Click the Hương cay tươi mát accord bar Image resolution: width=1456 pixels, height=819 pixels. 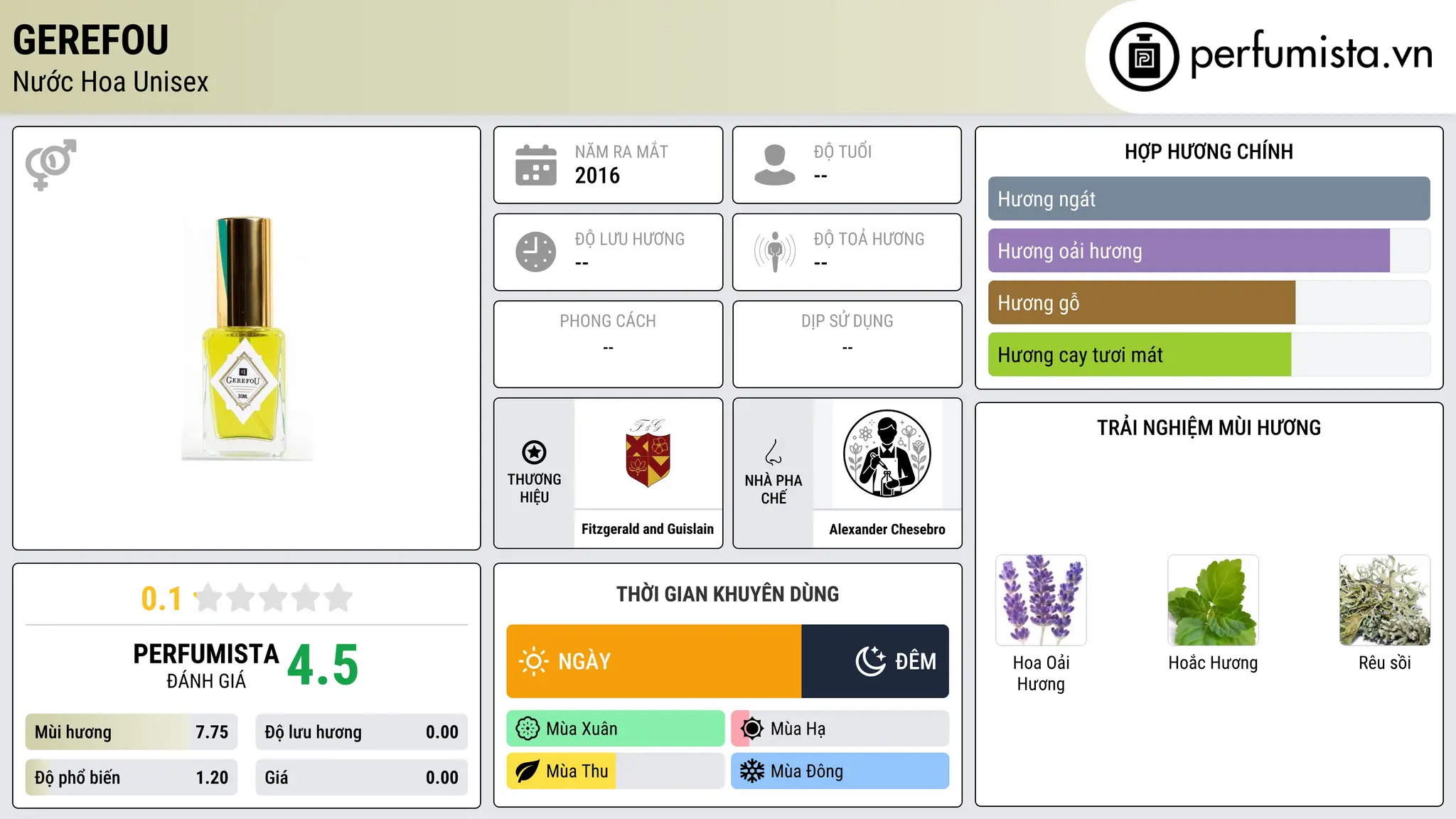1209,355
